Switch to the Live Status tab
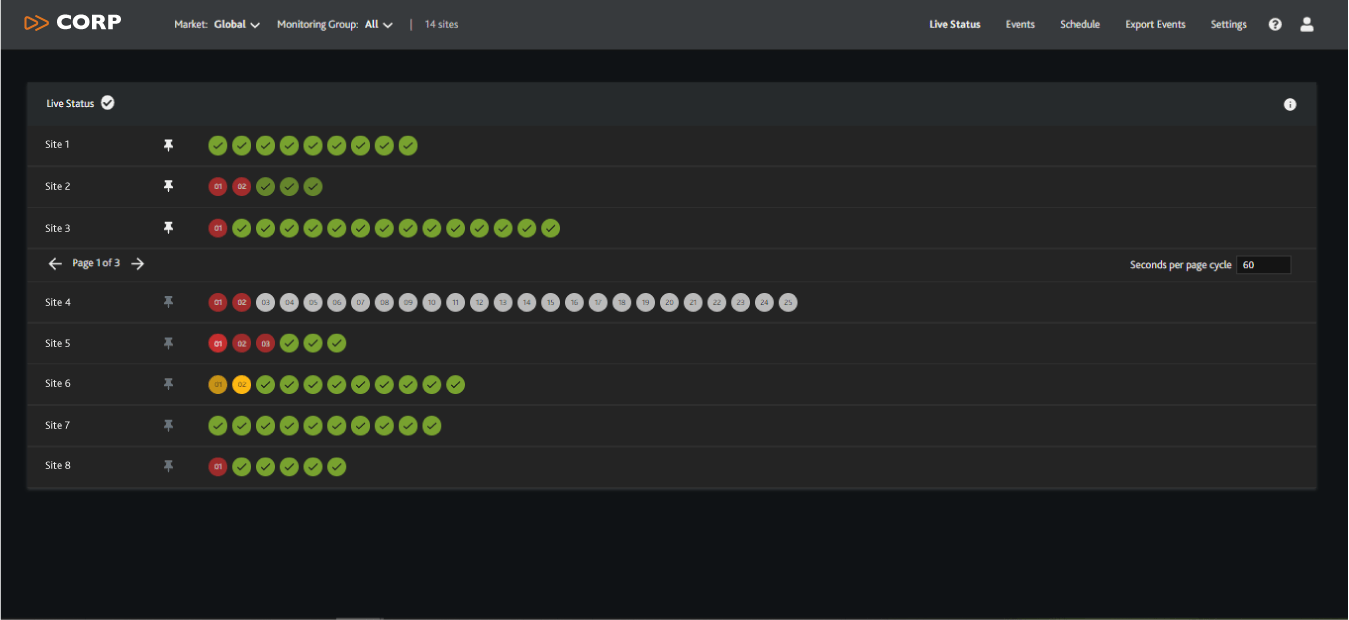Viewport: 1349px width, 620px height. click(x=955, y=24)
